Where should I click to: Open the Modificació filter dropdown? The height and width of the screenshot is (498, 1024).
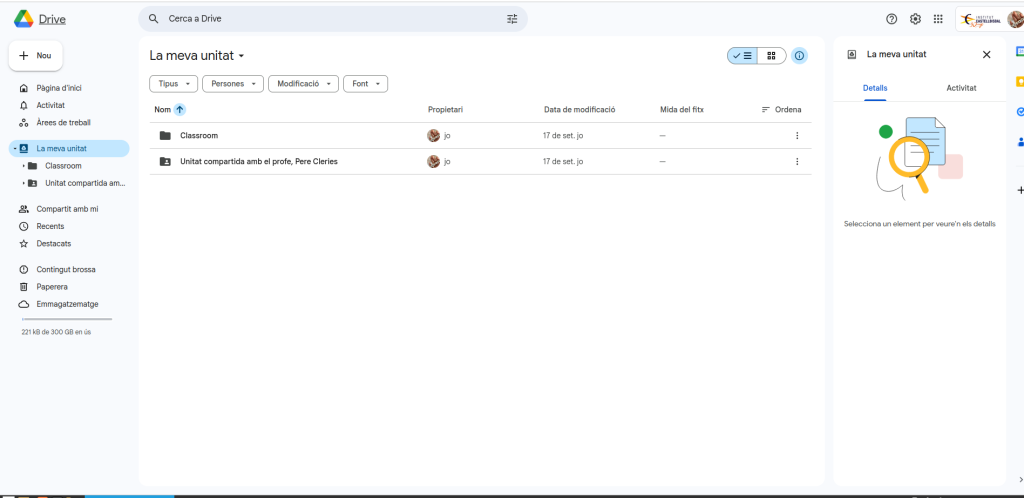(x=303, y=84)
